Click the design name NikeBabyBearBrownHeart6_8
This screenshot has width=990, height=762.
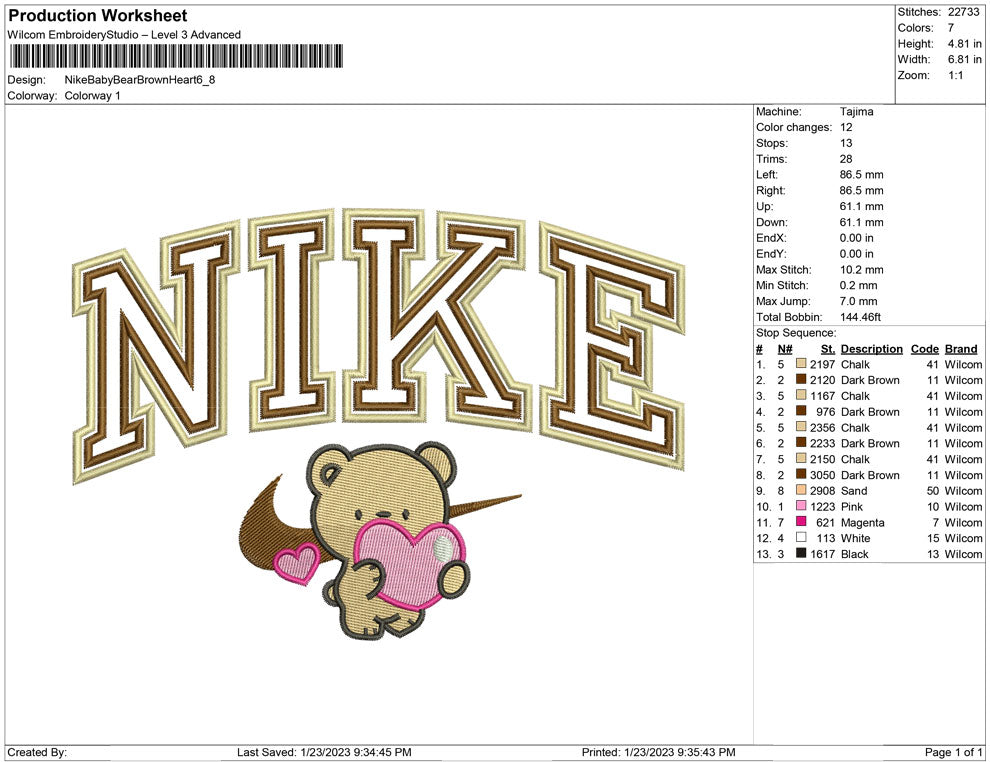140,80
